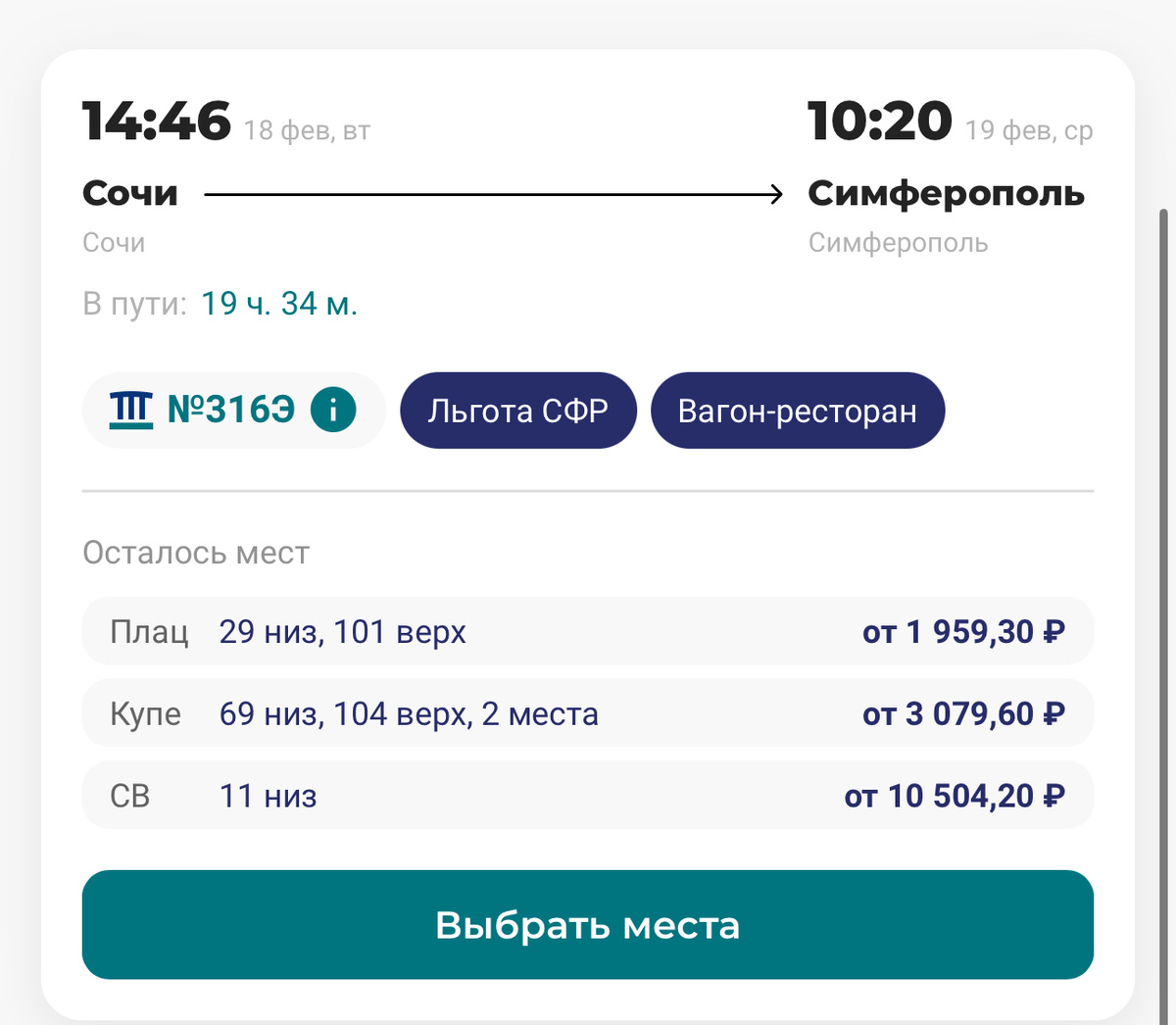The height and width of the screenshot is (1025, 1176).
Task: Click the arrival time 10:20
Action: tap(877, 120)
